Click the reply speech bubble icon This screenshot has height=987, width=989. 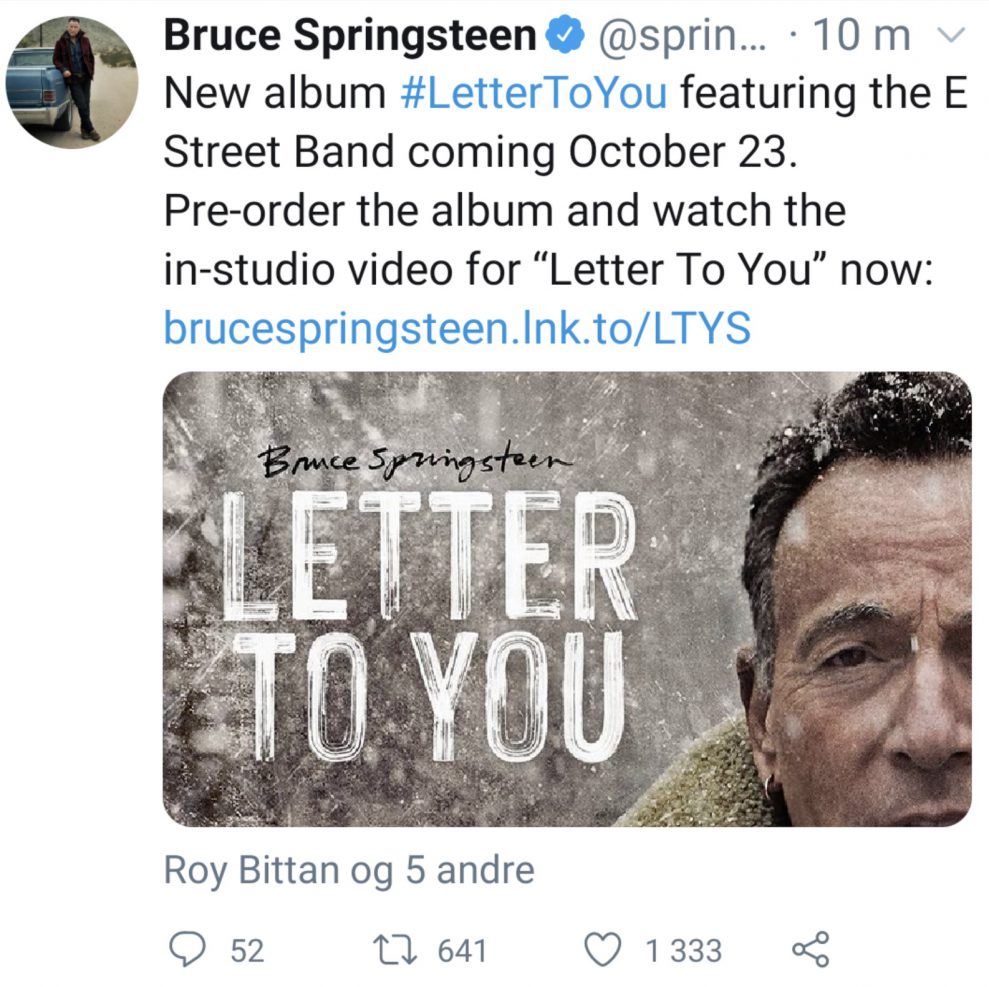click(188, 949)
